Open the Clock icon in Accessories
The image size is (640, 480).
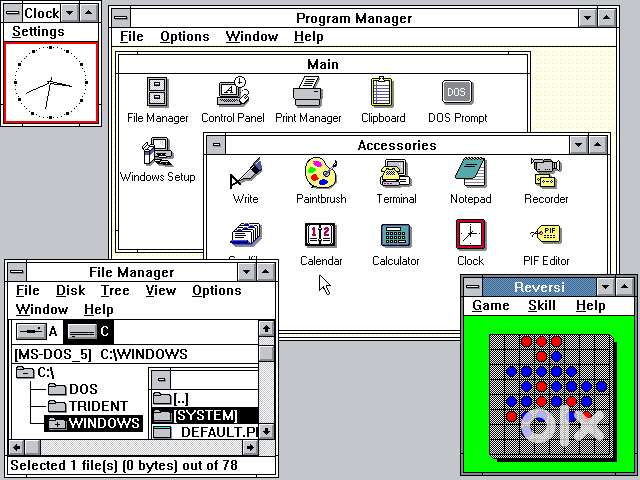(470, 243)
